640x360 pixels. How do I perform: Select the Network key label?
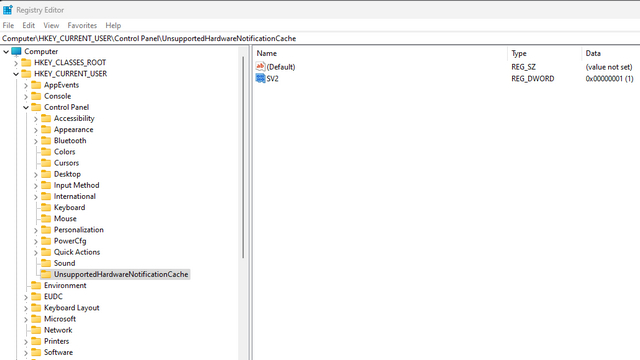click(x=58, y=330)
